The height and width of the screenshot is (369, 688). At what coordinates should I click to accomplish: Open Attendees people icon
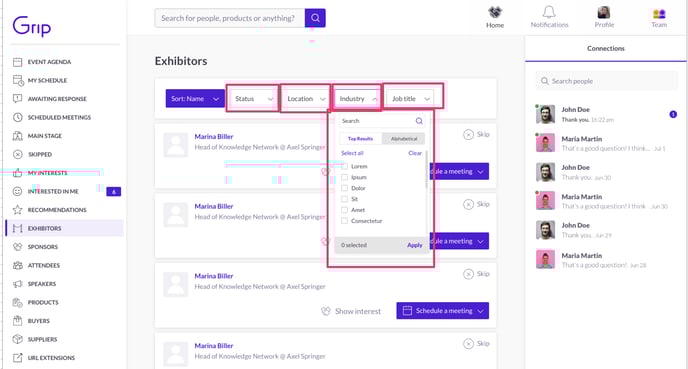(18, 265)
